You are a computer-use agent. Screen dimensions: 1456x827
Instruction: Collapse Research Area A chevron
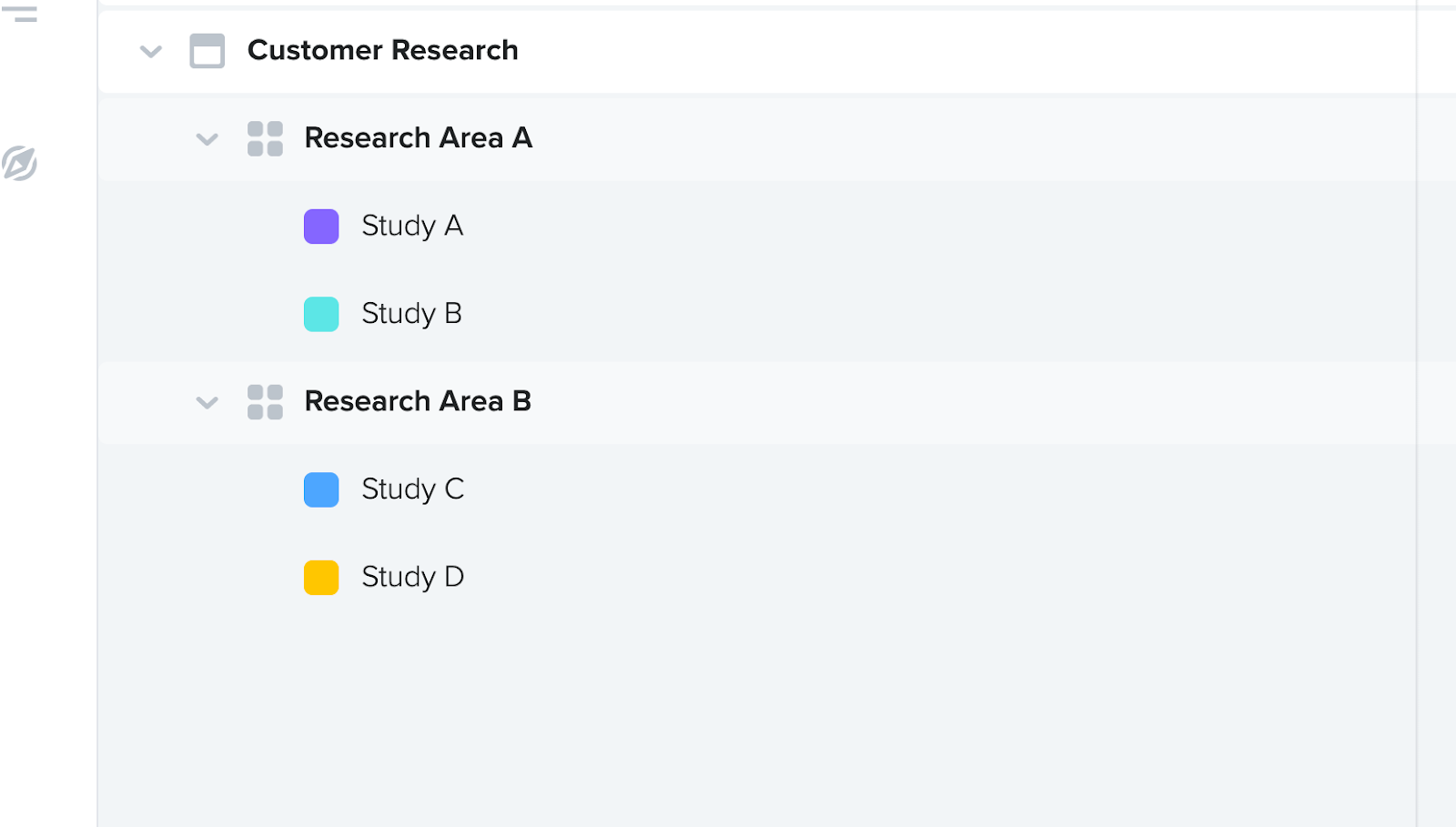coord(207,140)
